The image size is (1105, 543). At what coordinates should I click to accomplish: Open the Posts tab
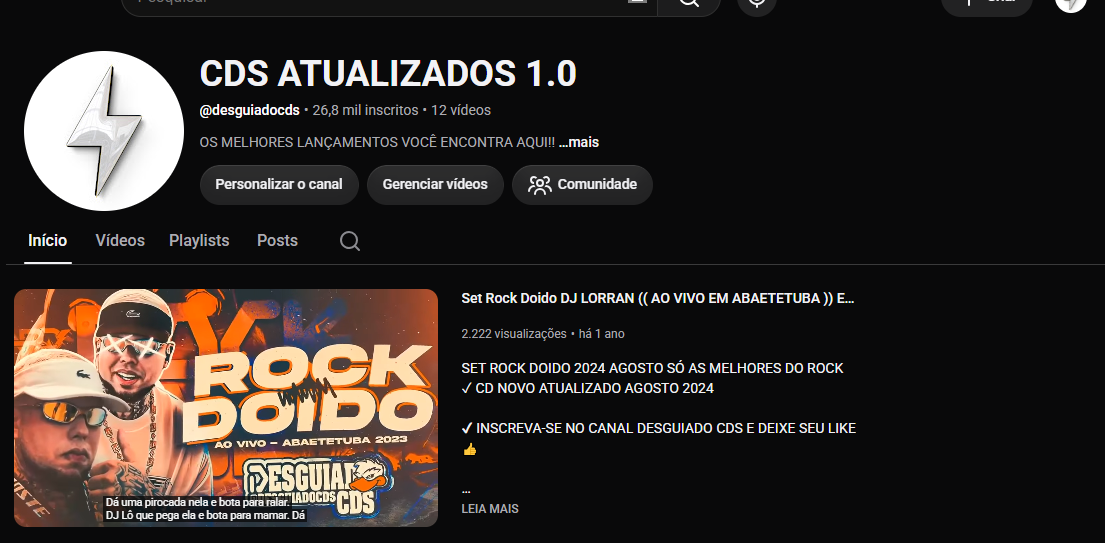click(x=277, y=241)
